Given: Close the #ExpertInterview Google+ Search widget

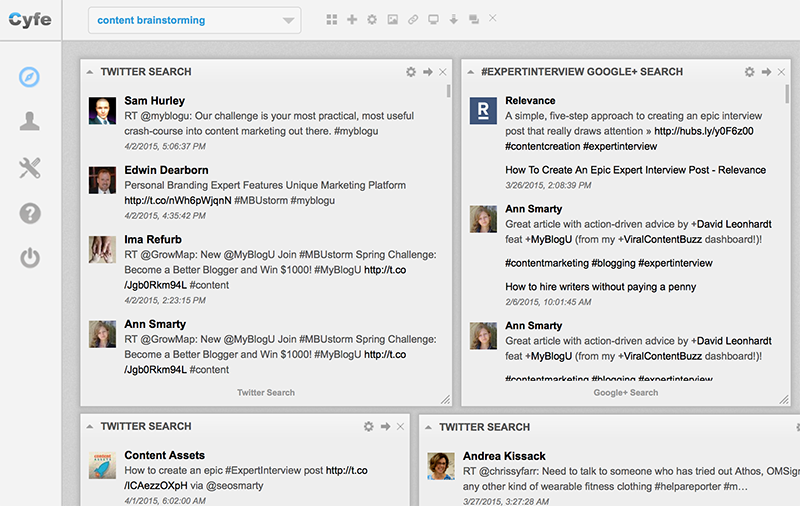Looking at the screenshot, I should [781, 72].
